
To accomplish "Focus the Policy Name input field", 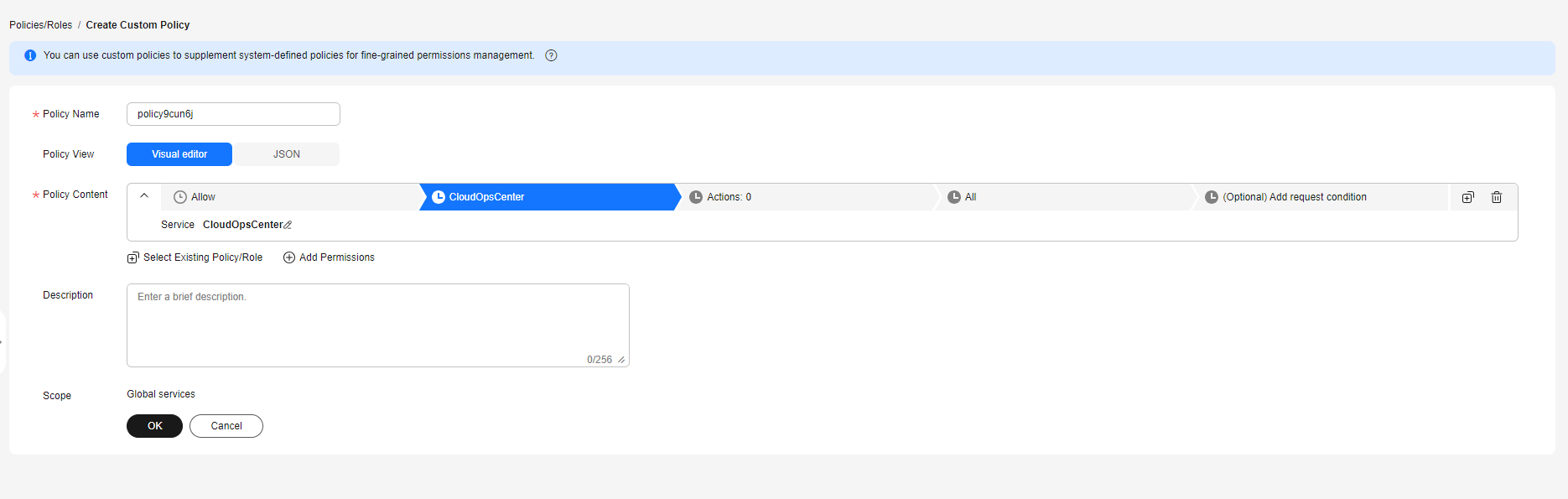I will coord(233,114).
